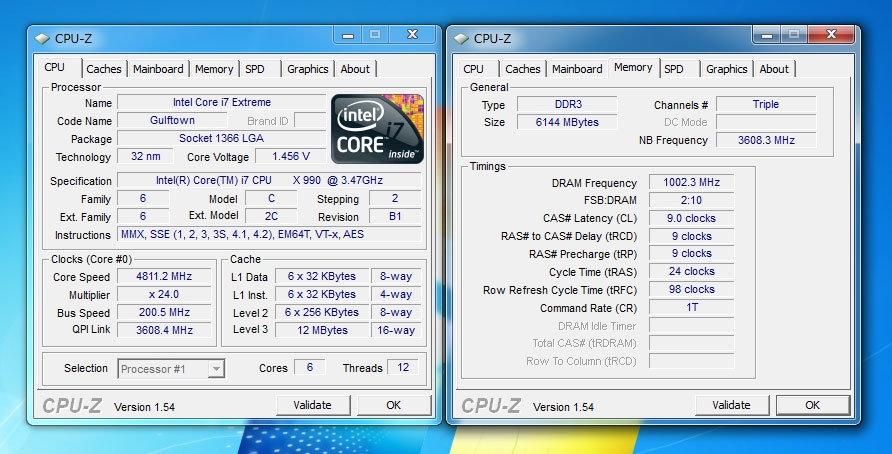This screenshot has height=454, width=892.
Task: Open Caches tab in left CPU-Z window
Action: pyautogui.click(x=104, y=69)
